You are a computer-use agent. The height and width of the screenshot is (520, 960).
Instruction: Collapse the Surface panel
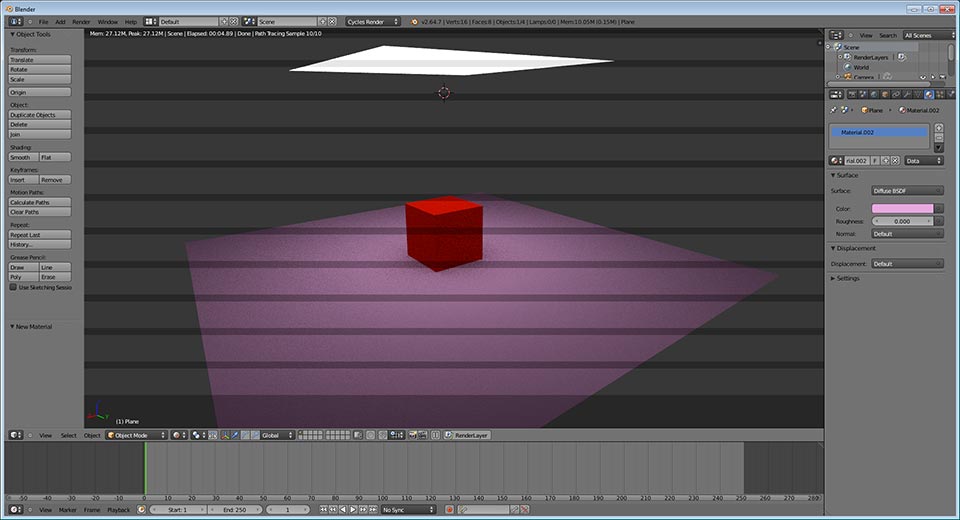(833, 175)
